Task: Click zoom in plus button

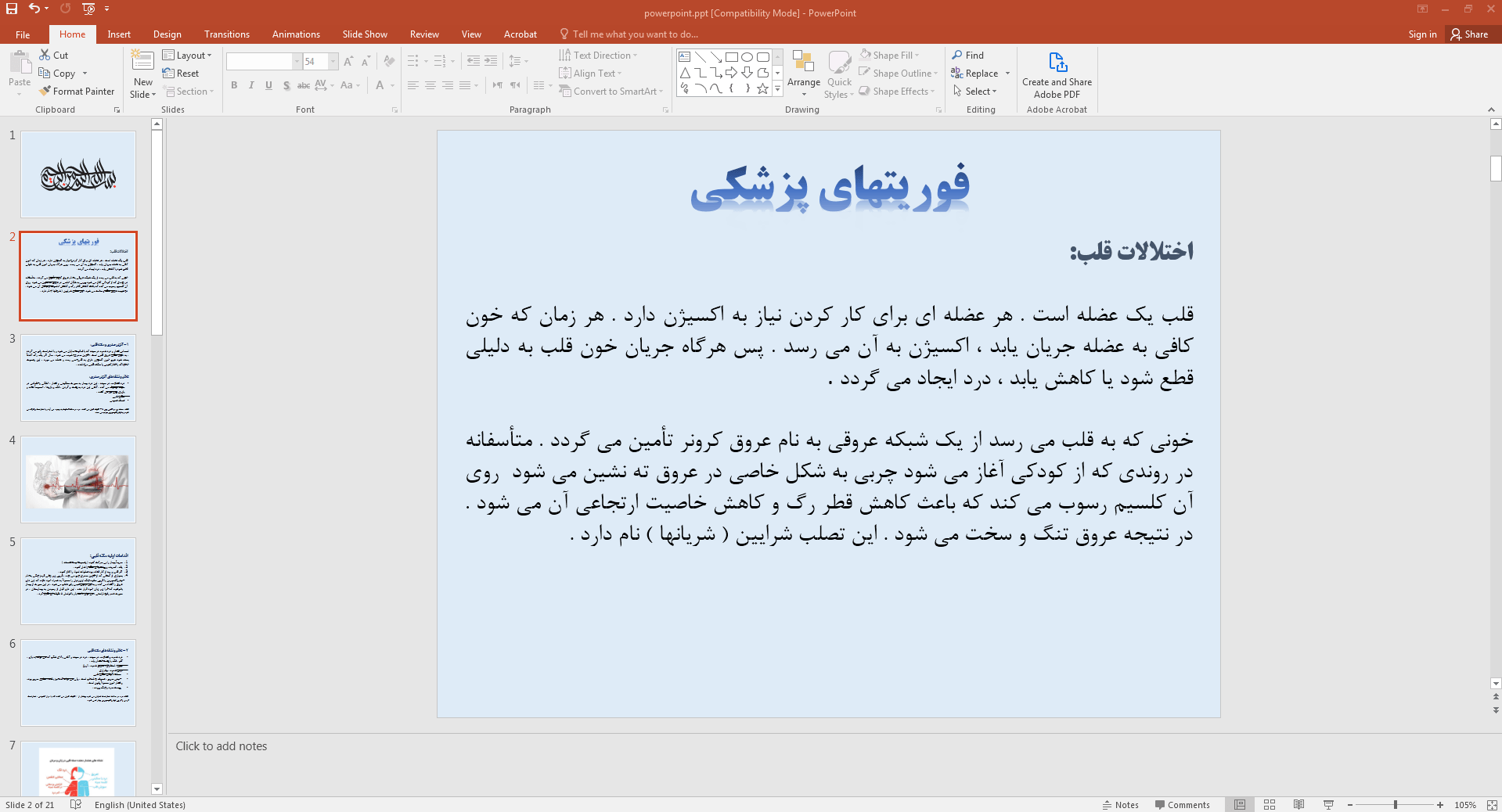Action: [x=1440, y=804]
